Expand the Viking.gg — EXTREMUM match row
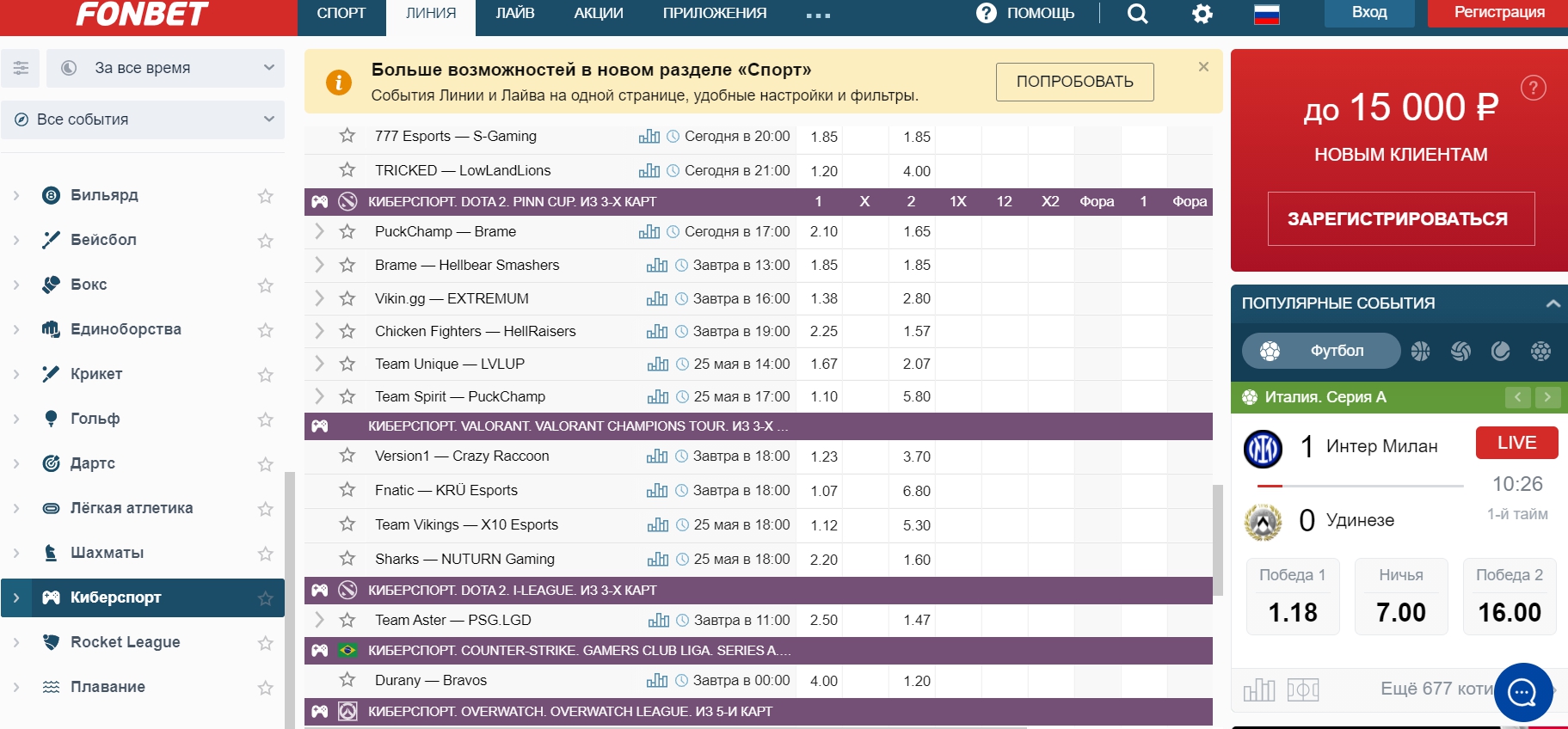The image size is (1568, 729). (319, 298)
